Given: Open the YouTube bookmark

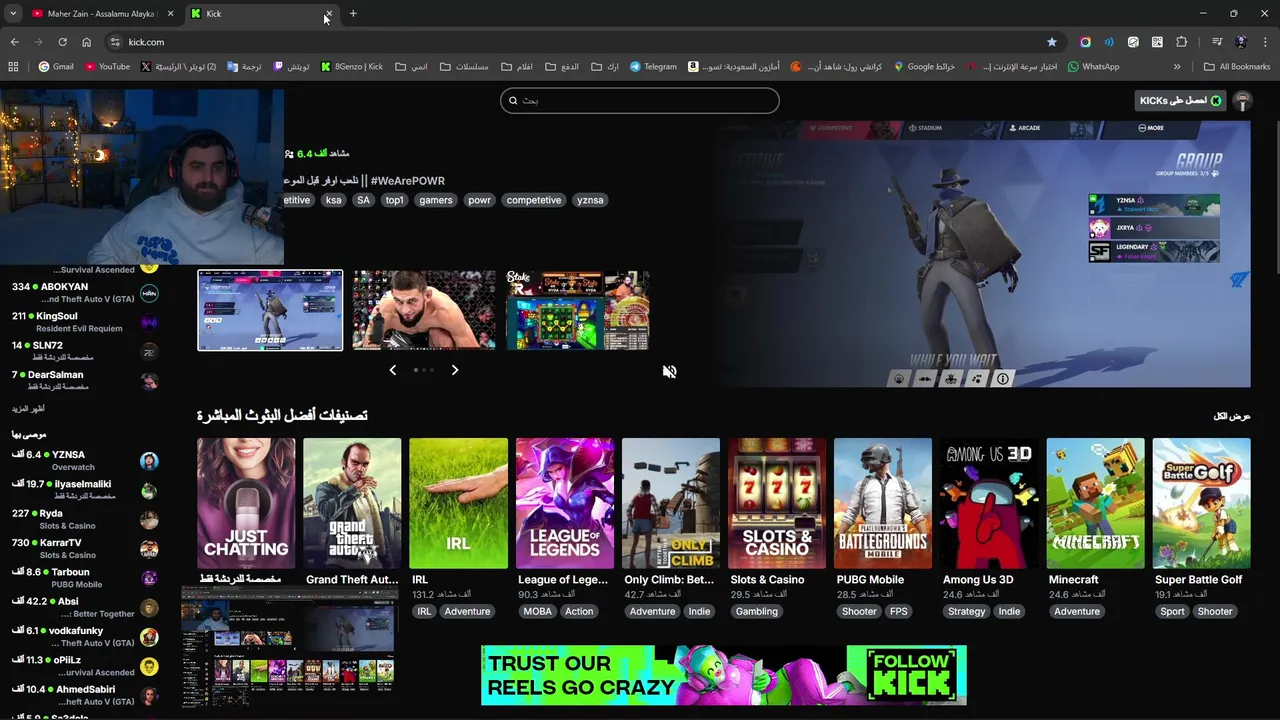Looking at the screenshot, I should (x=107, y=67).
